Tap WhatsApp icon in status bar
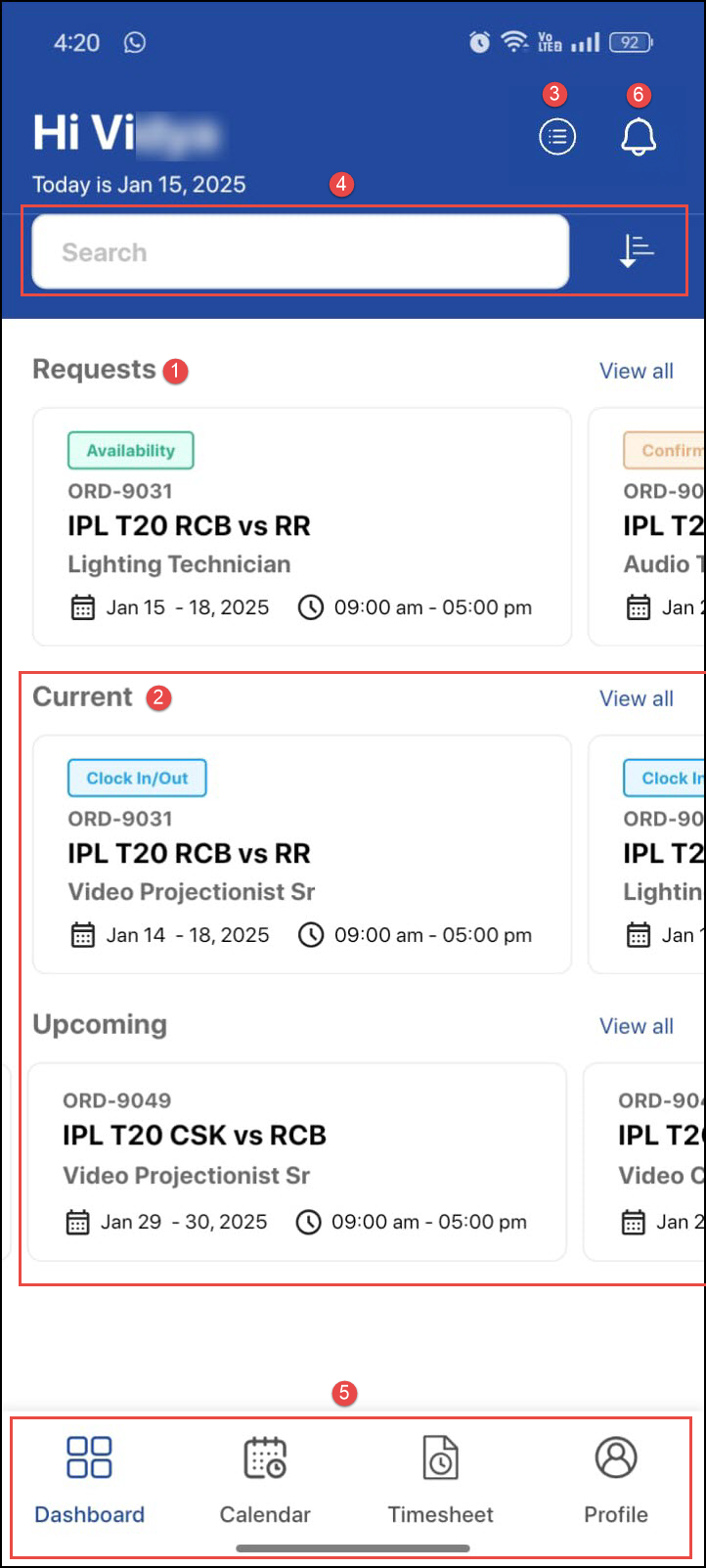Viewport: 706px width, 1568px height. pyautogui.click(x=135, y=42)
